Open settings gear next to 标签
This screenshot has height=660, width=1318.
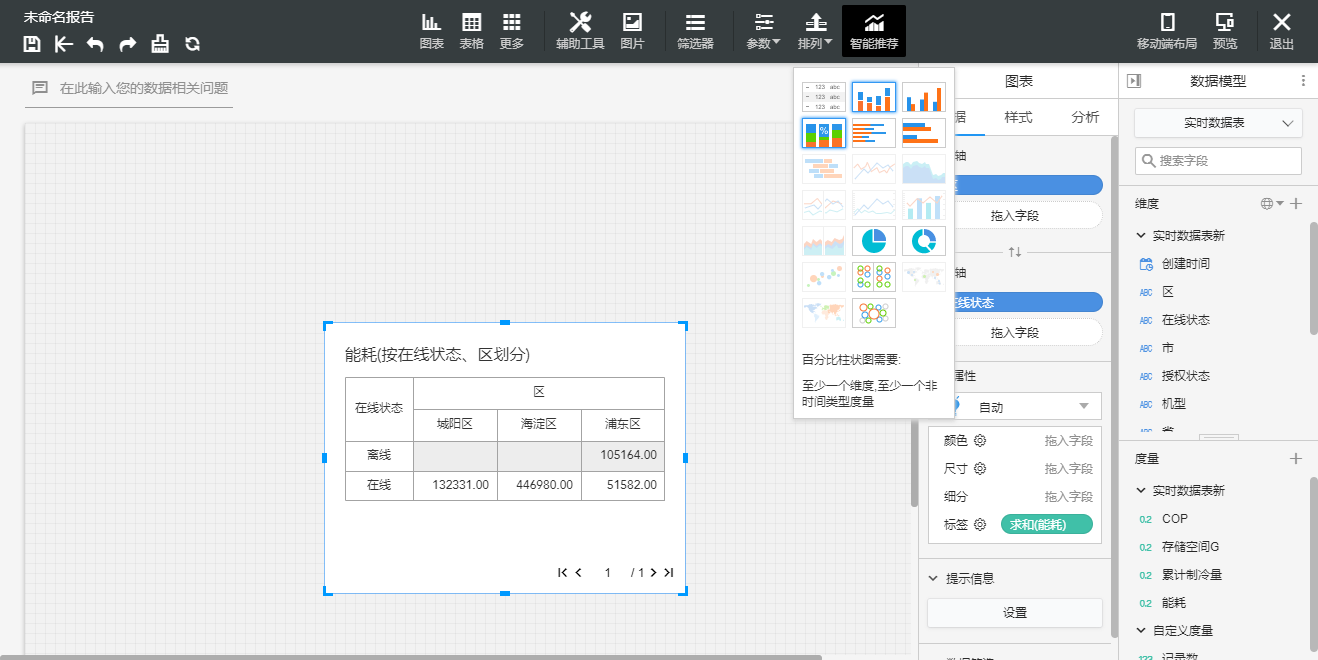[x=980, y=524]
